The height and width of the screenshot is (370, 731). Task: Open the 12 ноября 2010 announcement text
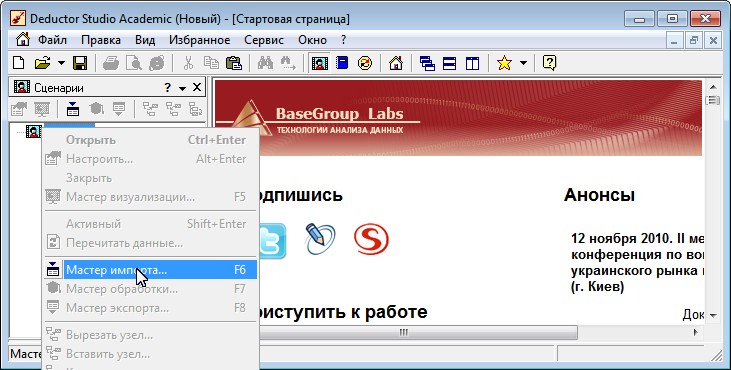click(x=637, y=262)
